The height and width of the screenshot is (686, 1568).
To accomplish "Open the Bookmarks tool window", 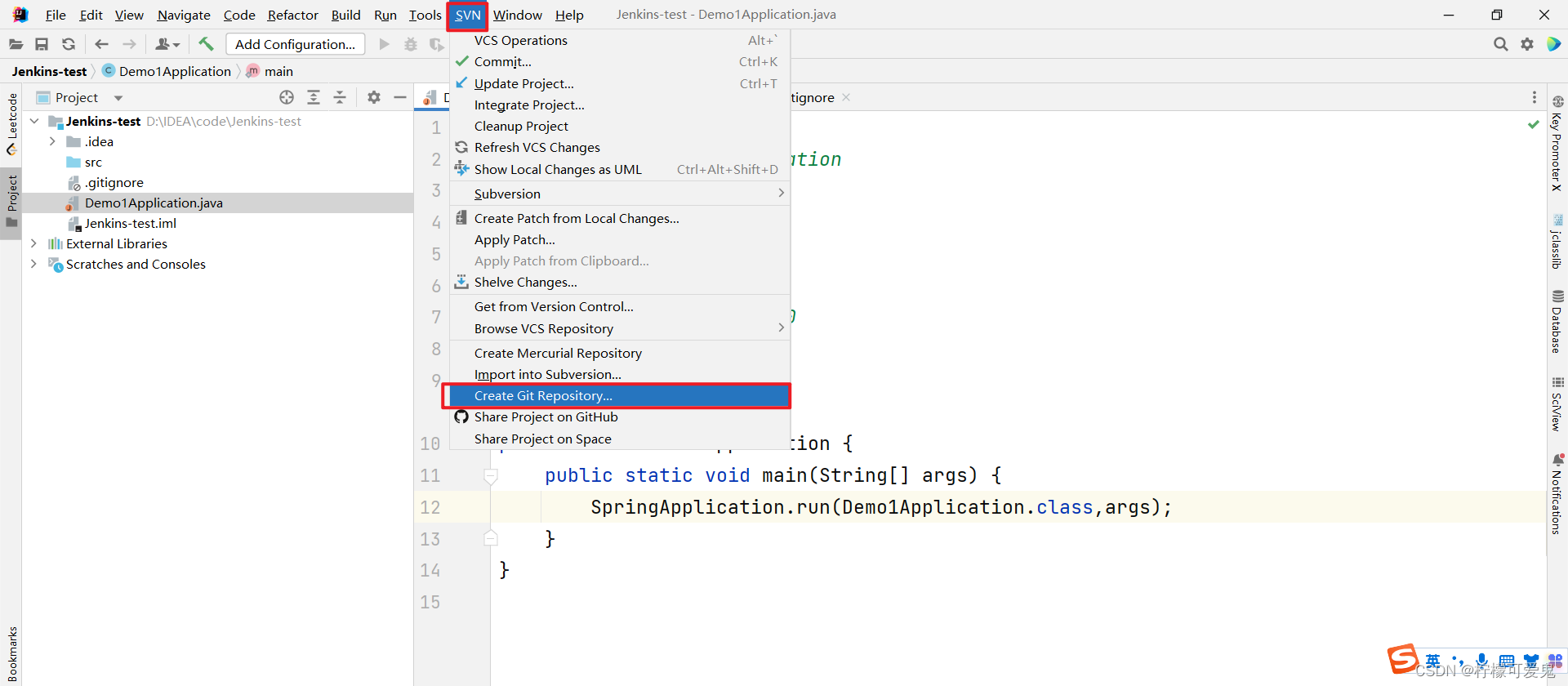I will click(x=11, y=653).
